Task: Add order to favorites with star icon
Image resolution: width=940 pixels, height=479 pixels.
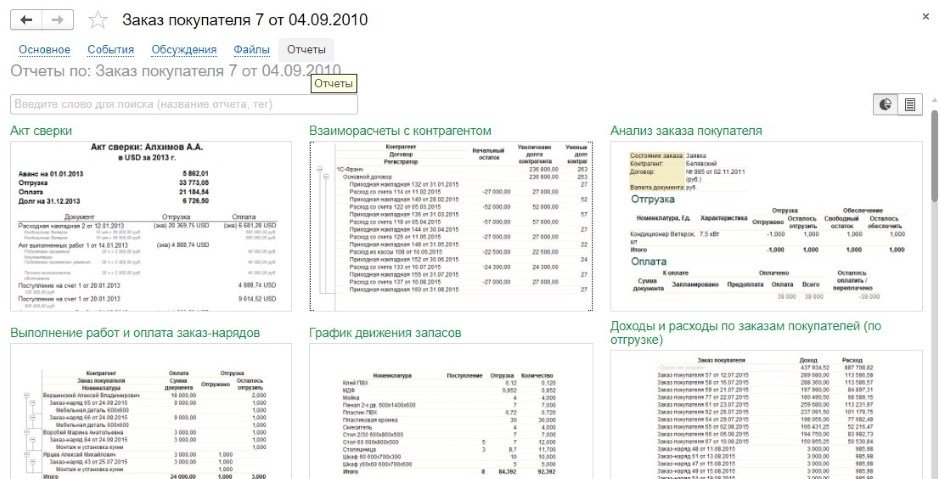Action: tap(97, 20)
